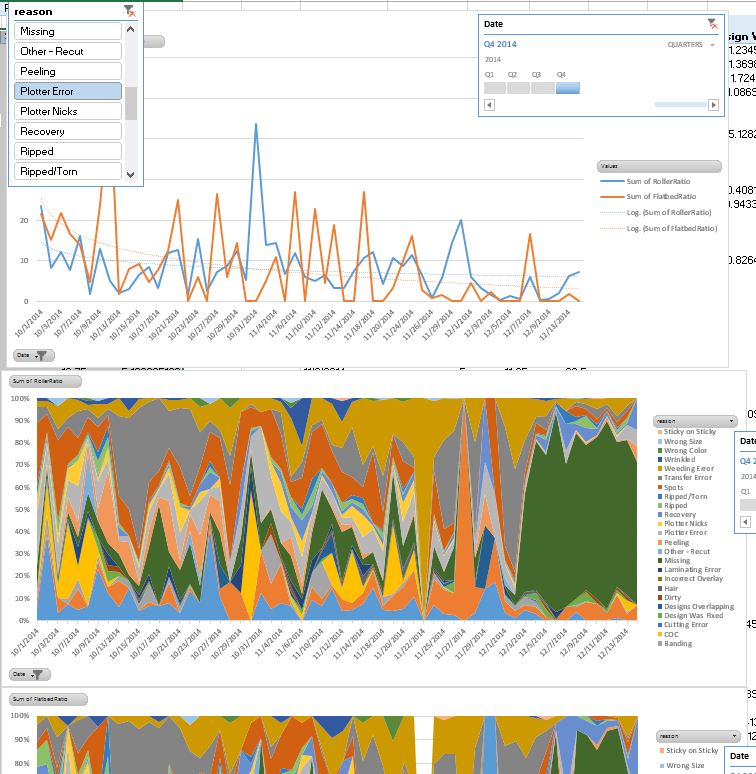The height and width of the screenshot is (774, 756).
Task: Expand the reason legend field button dropdown
Action: coord(694,421)
